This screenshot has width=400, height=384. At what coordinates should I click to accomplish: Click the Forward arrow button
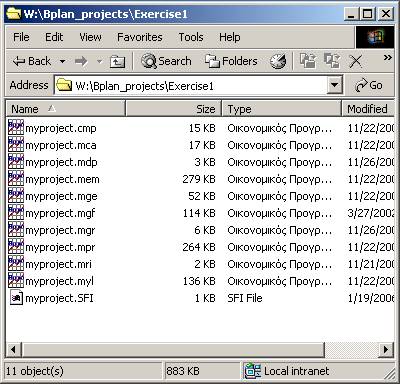tap(81, 61)
